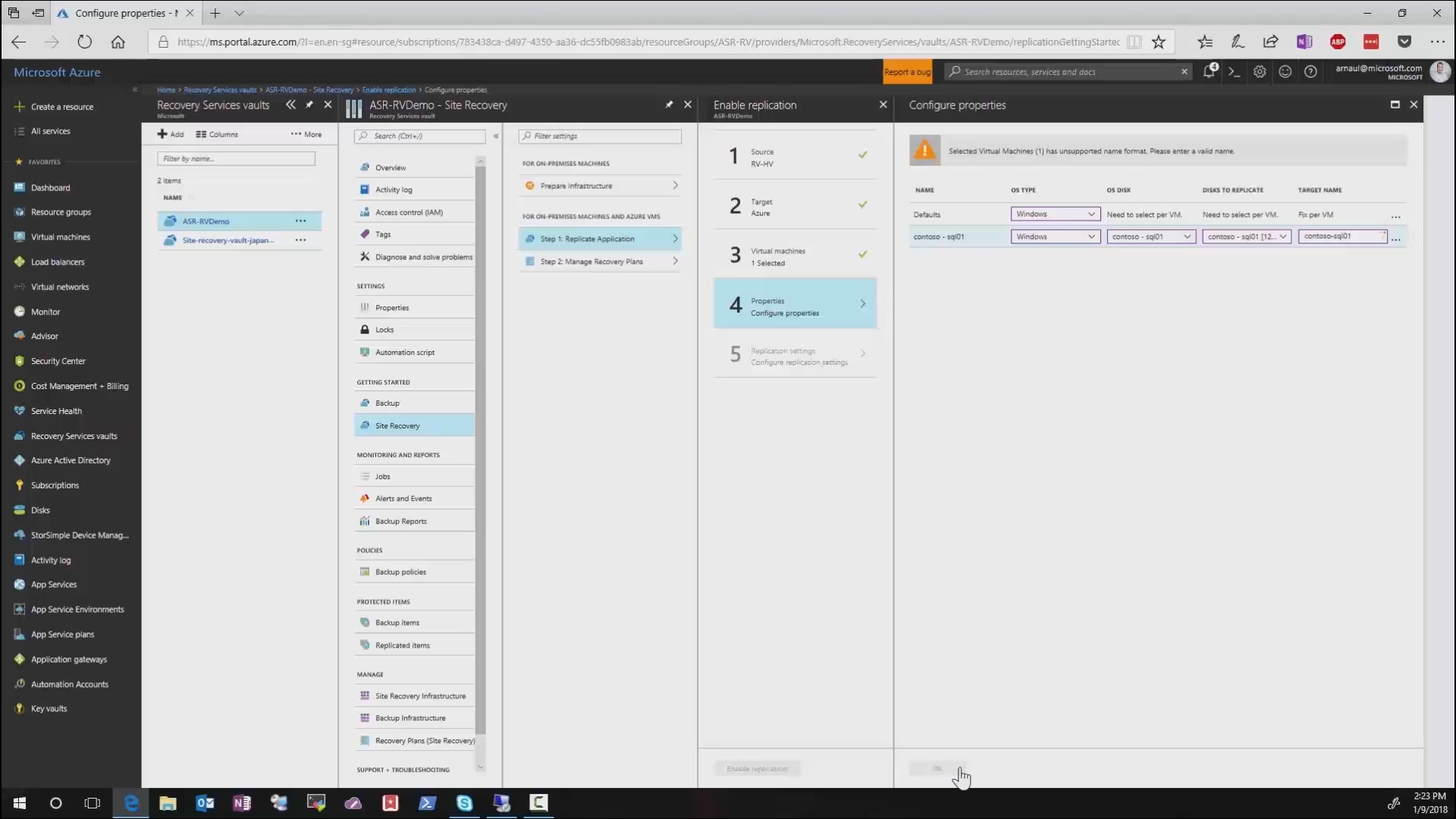1456x819 pixels.
Task: Open portal settings gear icon
Action: (1260, 71)
